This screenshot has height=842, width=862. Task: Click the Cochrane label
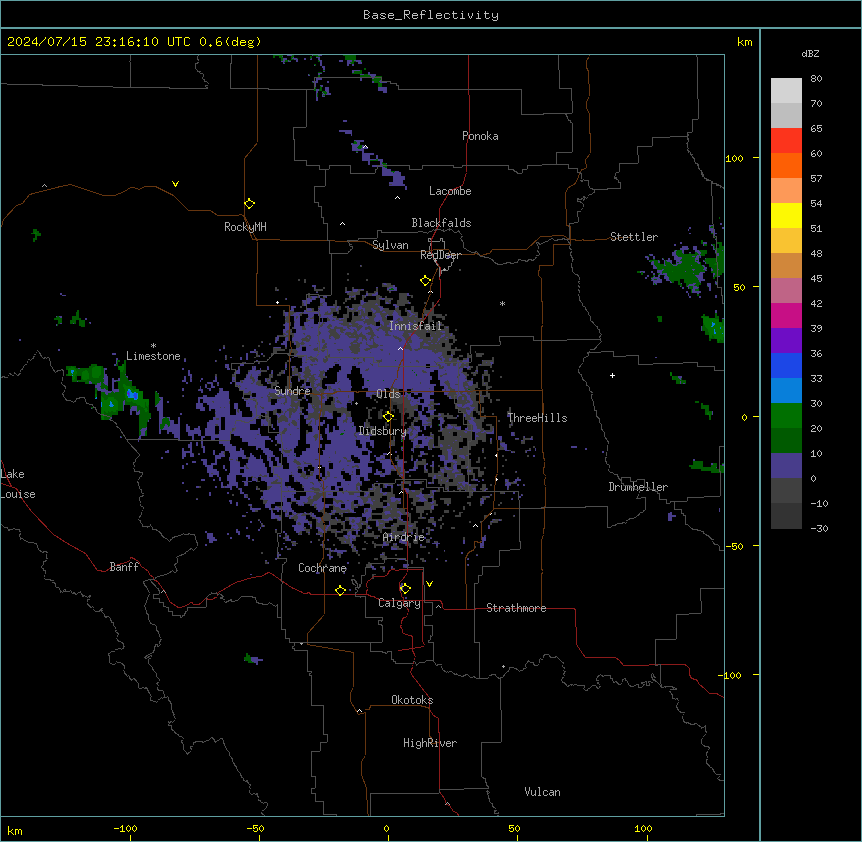click(322, 568)
